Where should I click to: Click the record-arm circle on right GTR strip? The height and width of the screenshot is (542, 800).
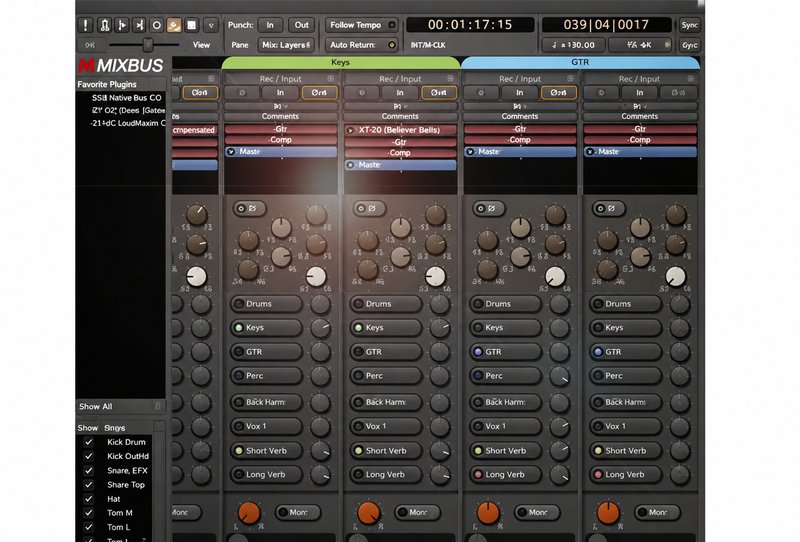pyautogui.click(x=601, y=93)
